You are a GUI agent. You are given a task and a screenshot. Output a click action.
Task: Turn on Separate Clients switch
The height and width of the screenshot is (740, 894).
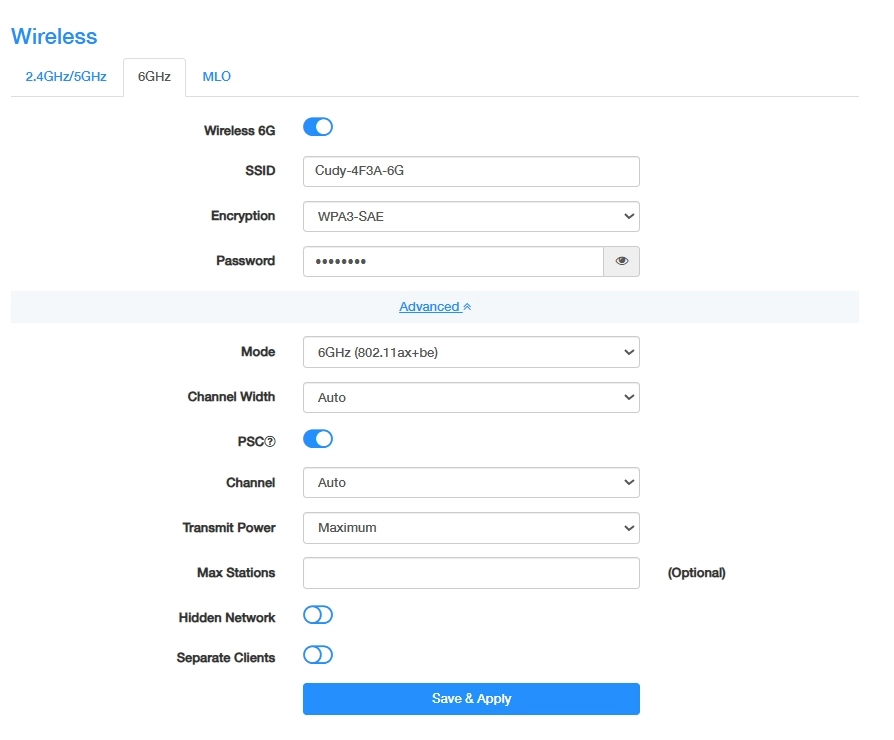click(x=317, y=656)
